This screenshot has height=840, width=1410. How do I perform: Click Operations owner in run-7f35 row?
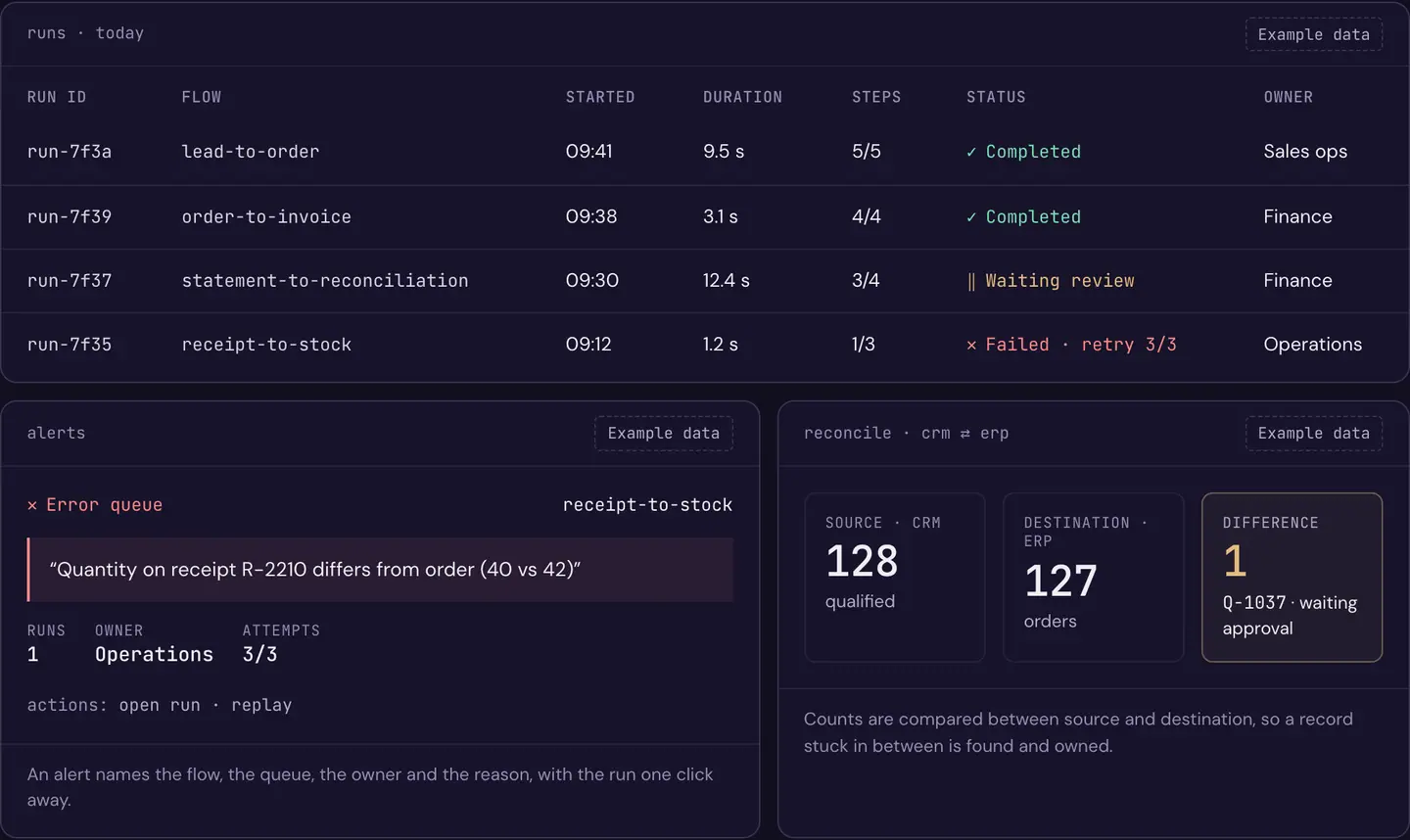1313,345
